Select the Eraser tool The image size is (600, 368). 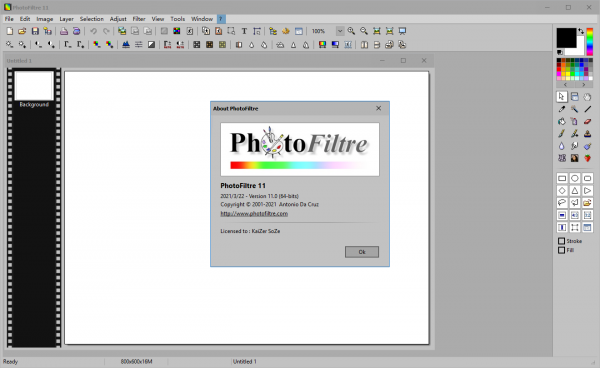[x=587, y=122]
